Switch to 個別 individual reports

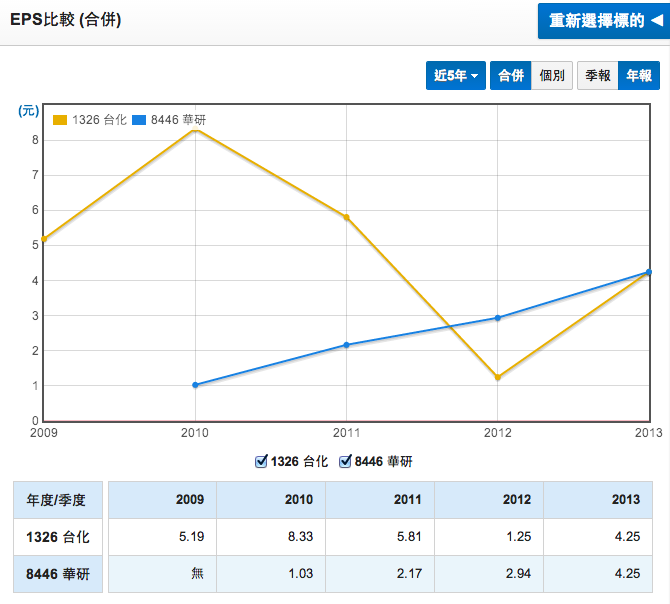click(x=552, y=76)
